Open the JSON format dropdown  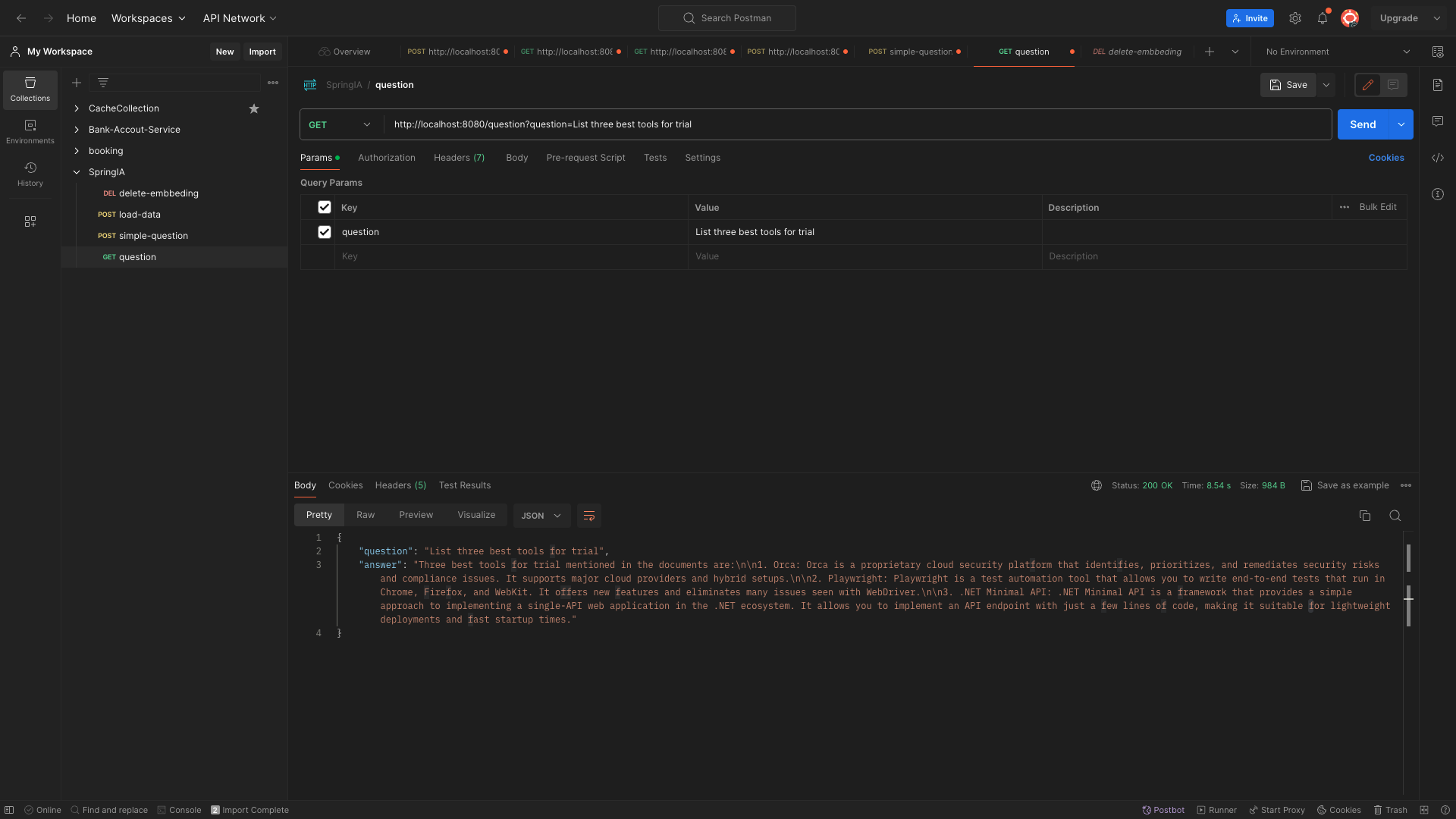click(541, 516)
